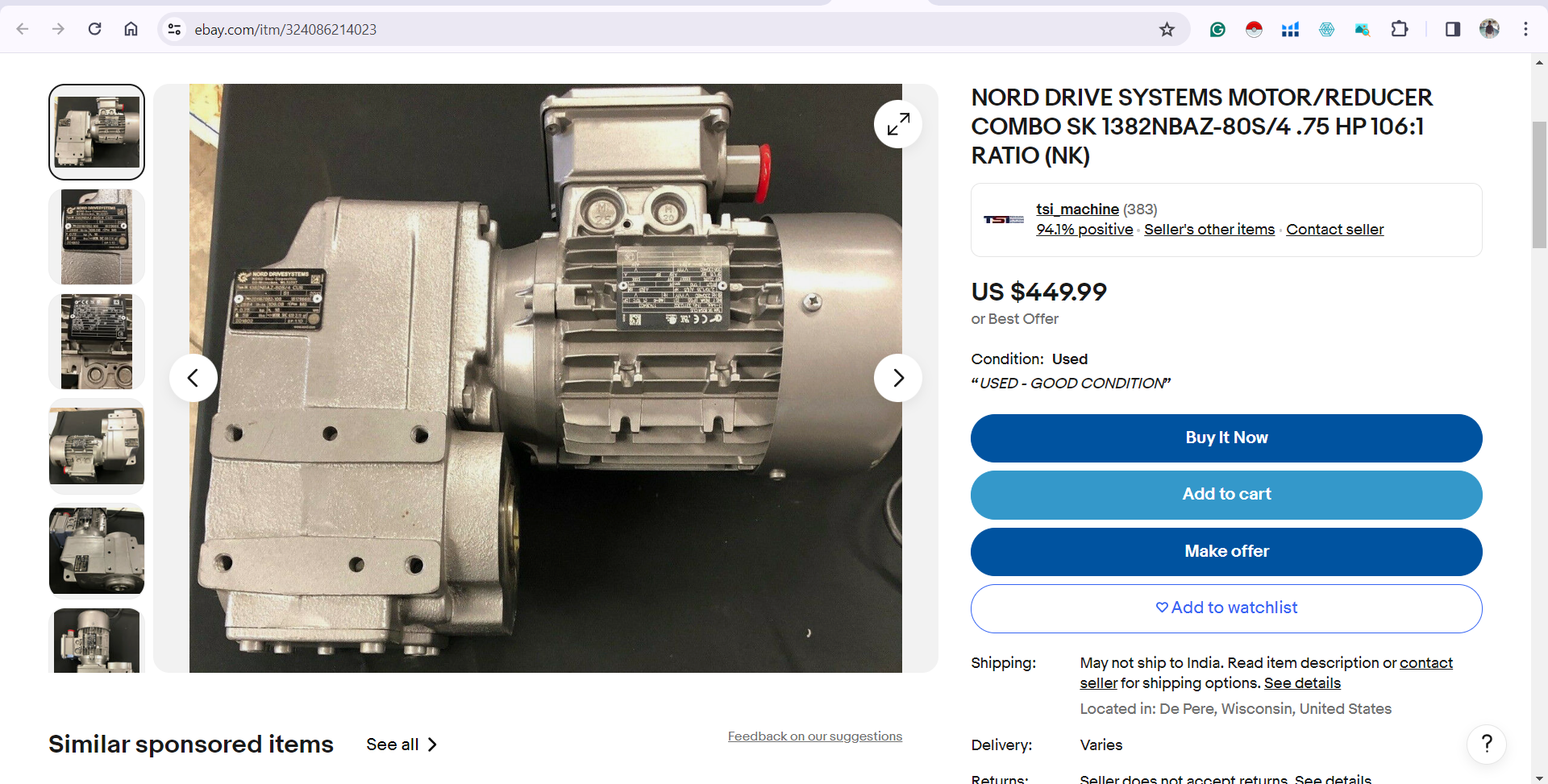The width and height of the screenshot is (1548, 784).
Task: Select the first motor thumbnail
Action: [97, 132]
